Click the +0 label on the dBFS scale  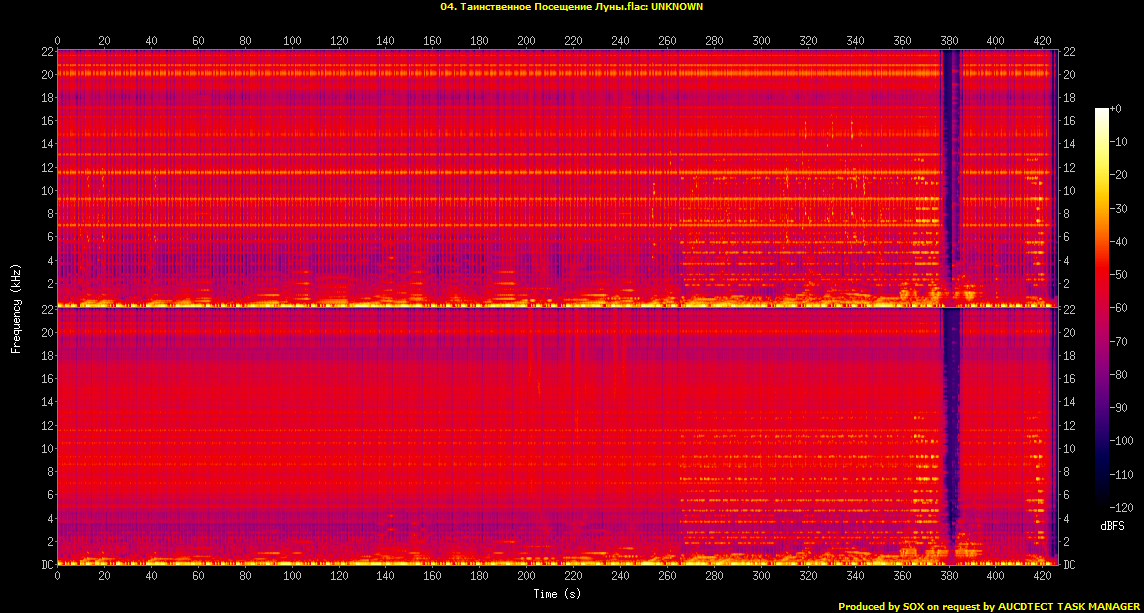[1116, 109]
